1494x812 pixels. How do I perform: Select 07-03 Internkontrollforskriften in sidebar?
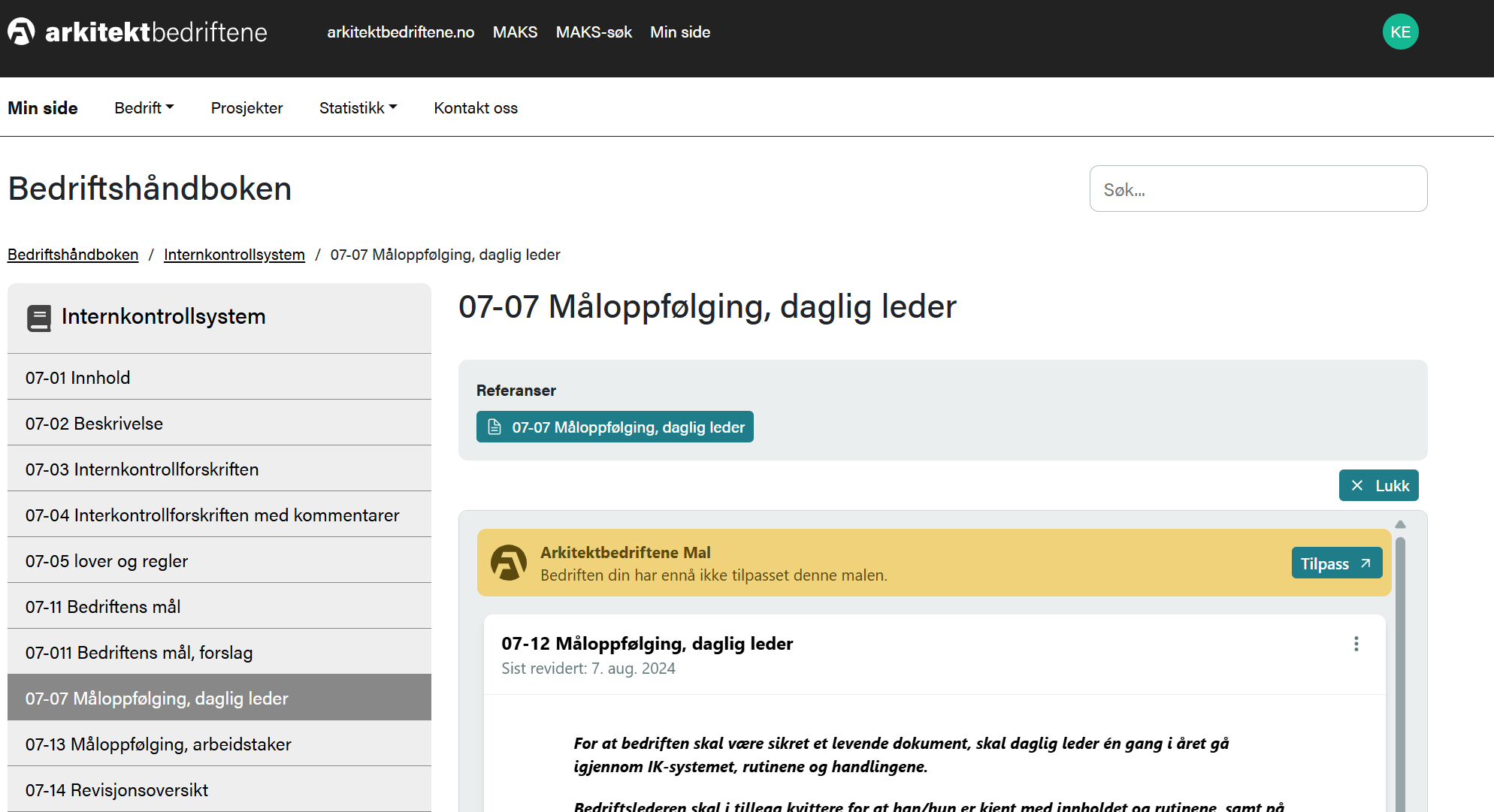(x=142, y=469)
